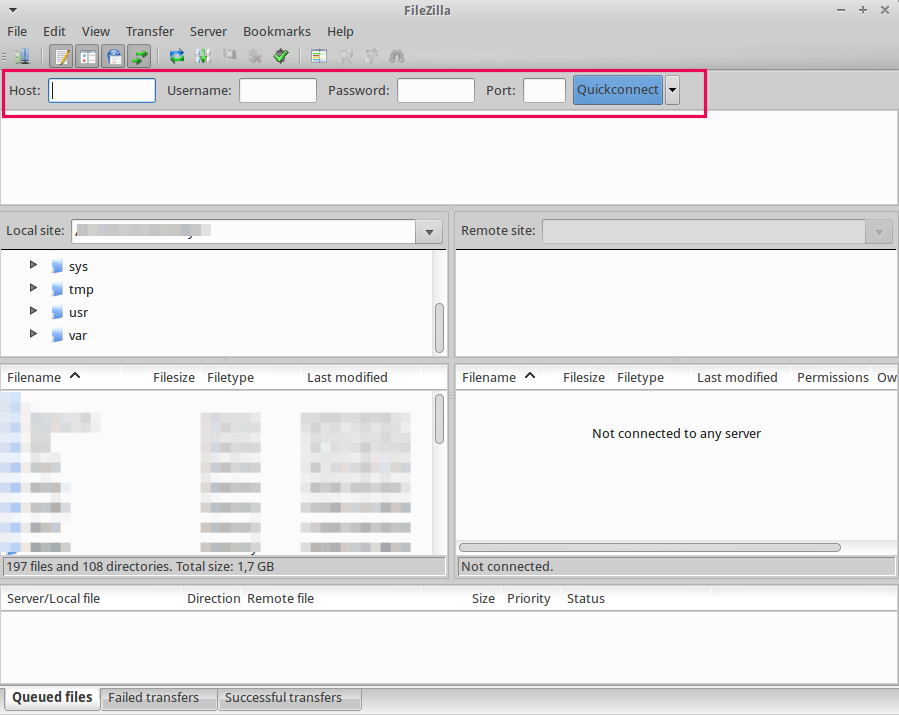Click the Priority queue column header
The height and width of the screenshot is (715, 899).
click(530, 599)
